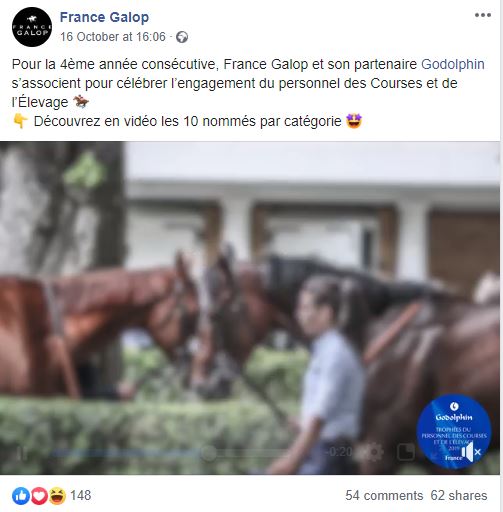Click the -0:20 remaining time label
Screen dimensions: 503x512
tap(339, 452)
